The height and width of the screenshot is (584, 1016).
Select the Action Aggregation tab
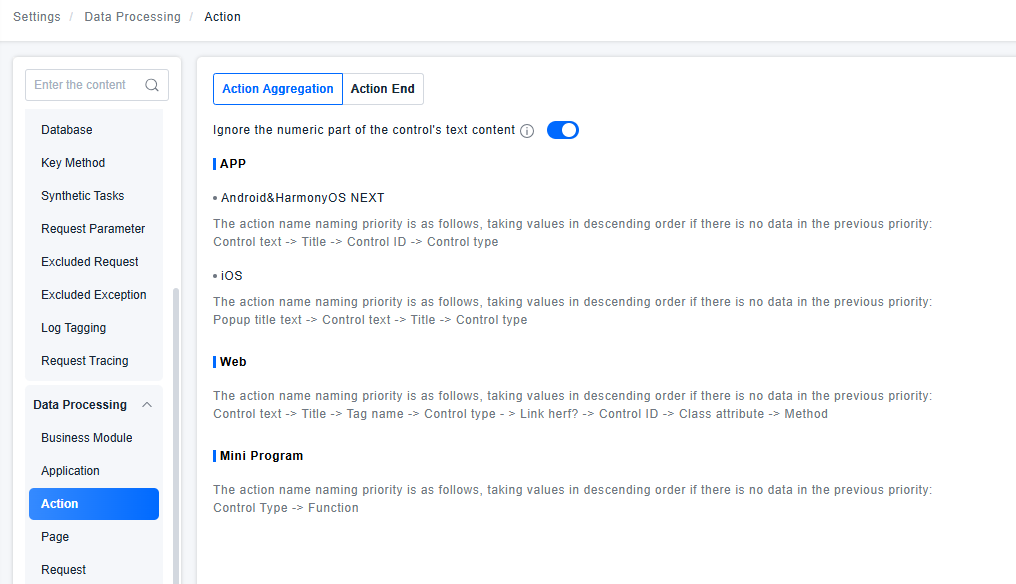[x=278, y=89]
